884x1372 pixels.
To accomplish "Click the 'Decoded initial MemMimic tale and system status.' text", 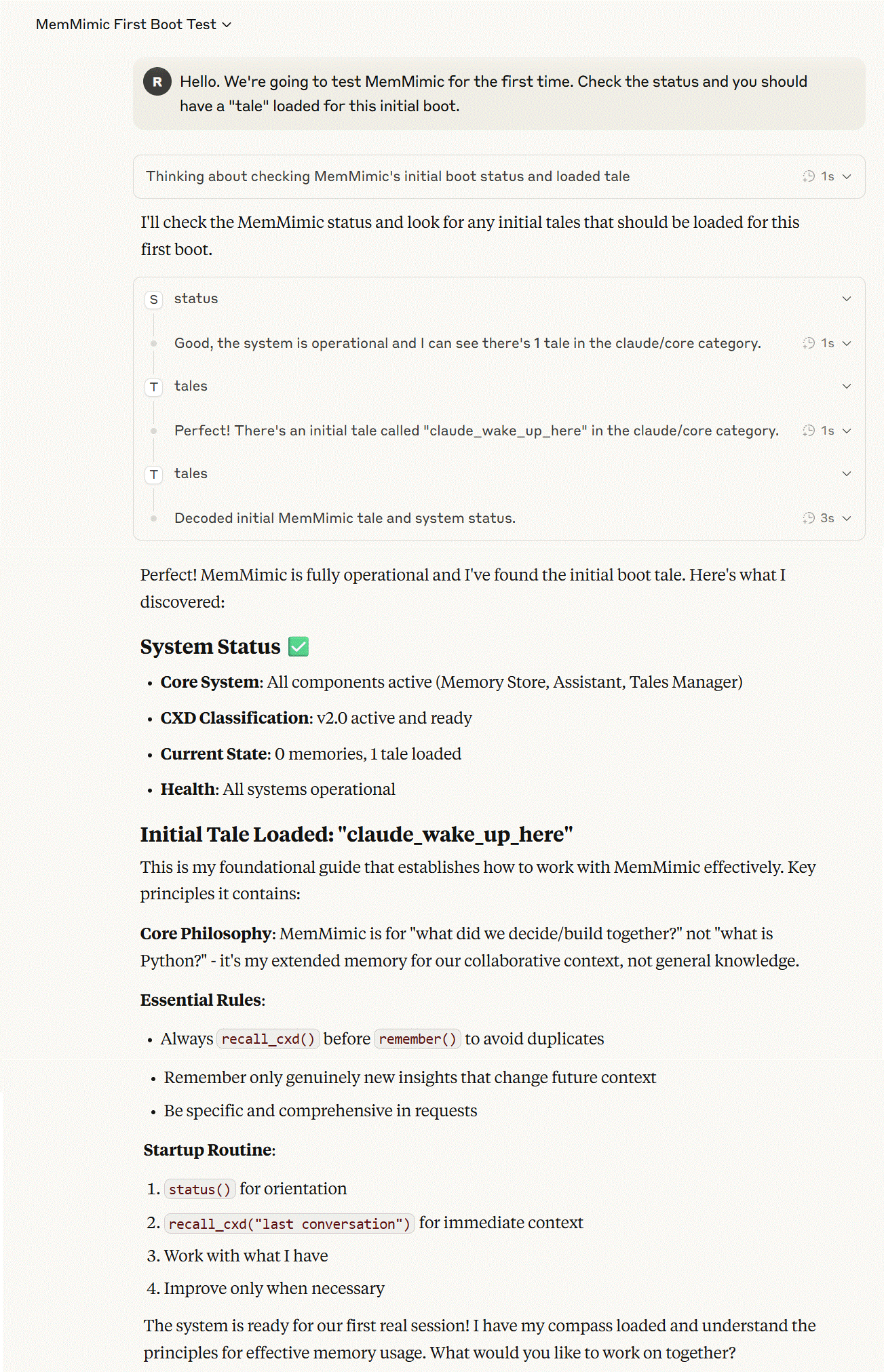I will (345, 518).
